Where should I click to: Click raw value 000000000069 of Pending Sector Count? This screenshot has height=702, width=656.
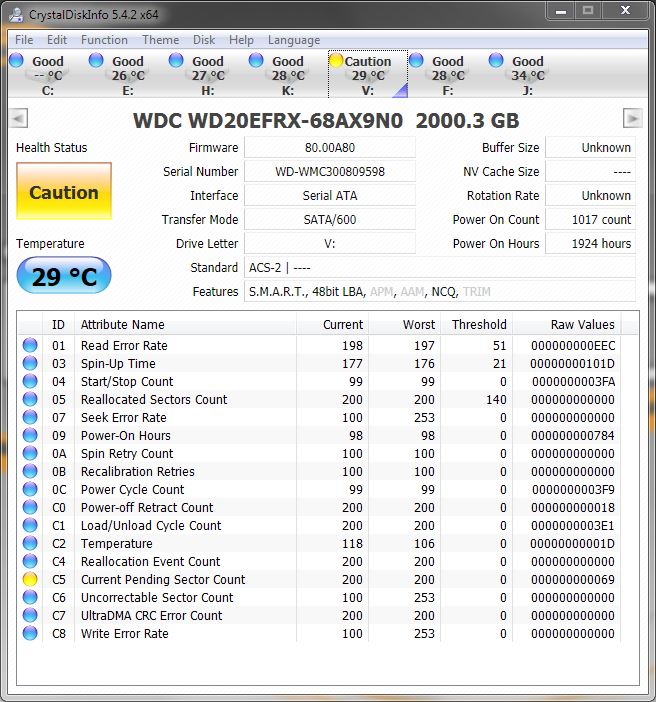click(573, 579)
